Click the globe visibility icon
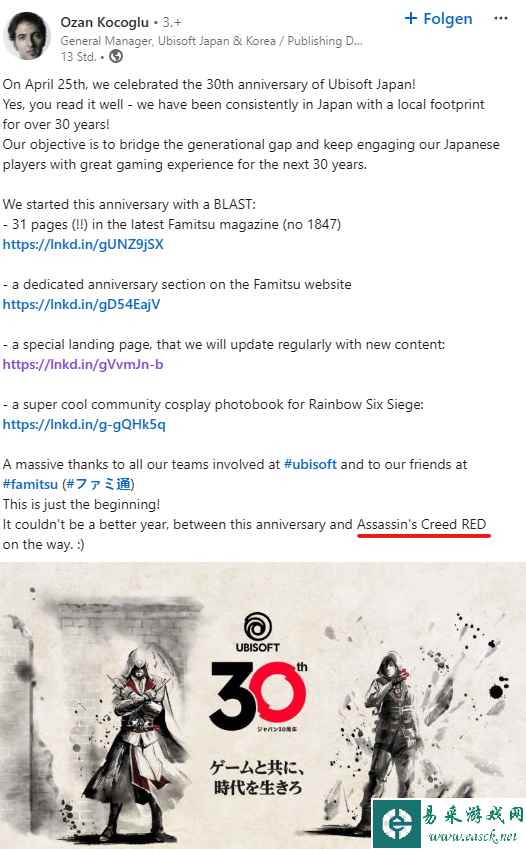Screen dimensions: 526x849 [116, 56]
